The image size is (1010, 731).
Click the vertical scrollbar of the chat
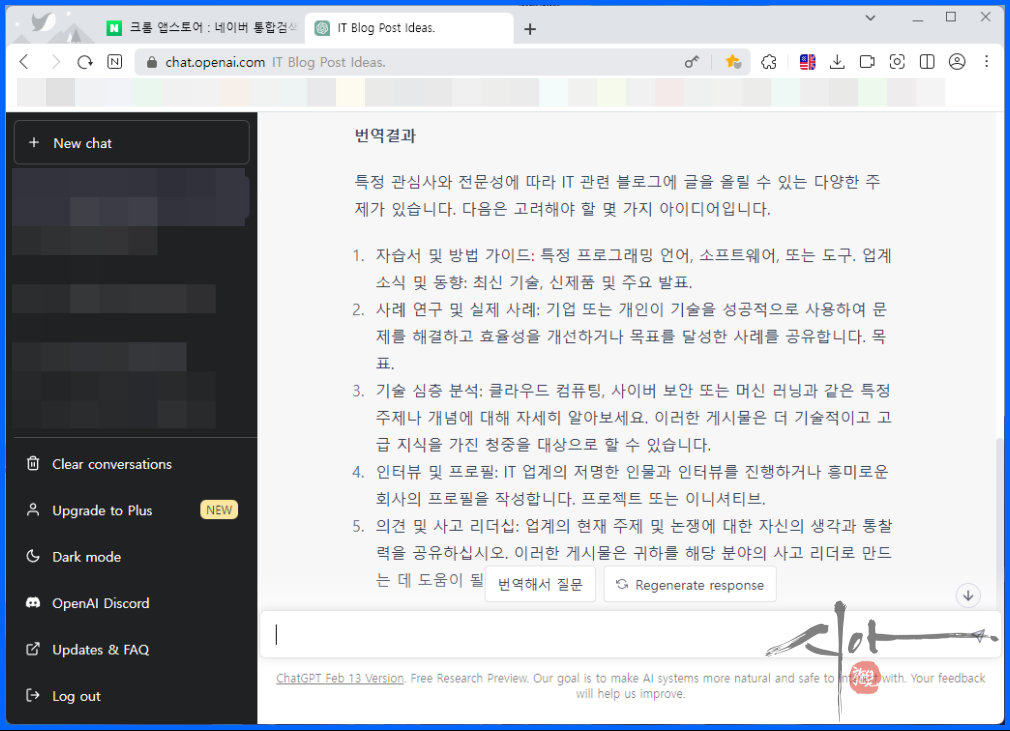(1000, 522)
